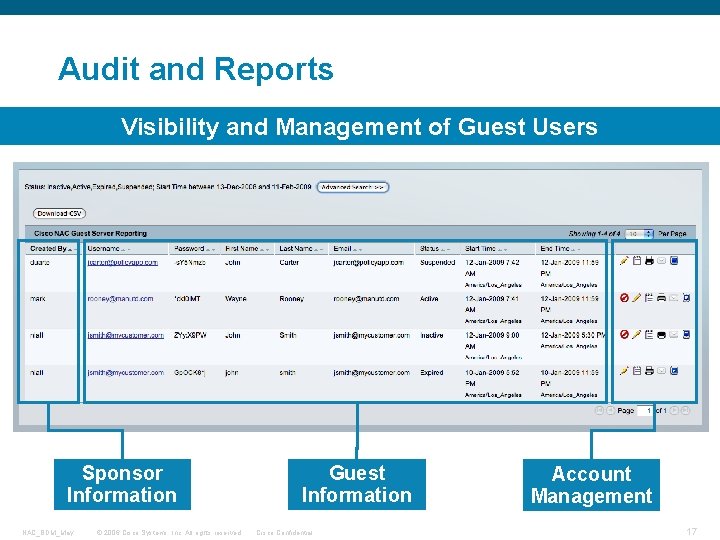Viewport: 720px width, 540px height.
Task: Select the 'Inactive' status cell
Action: pyautogui.click(x=432, y=335)
